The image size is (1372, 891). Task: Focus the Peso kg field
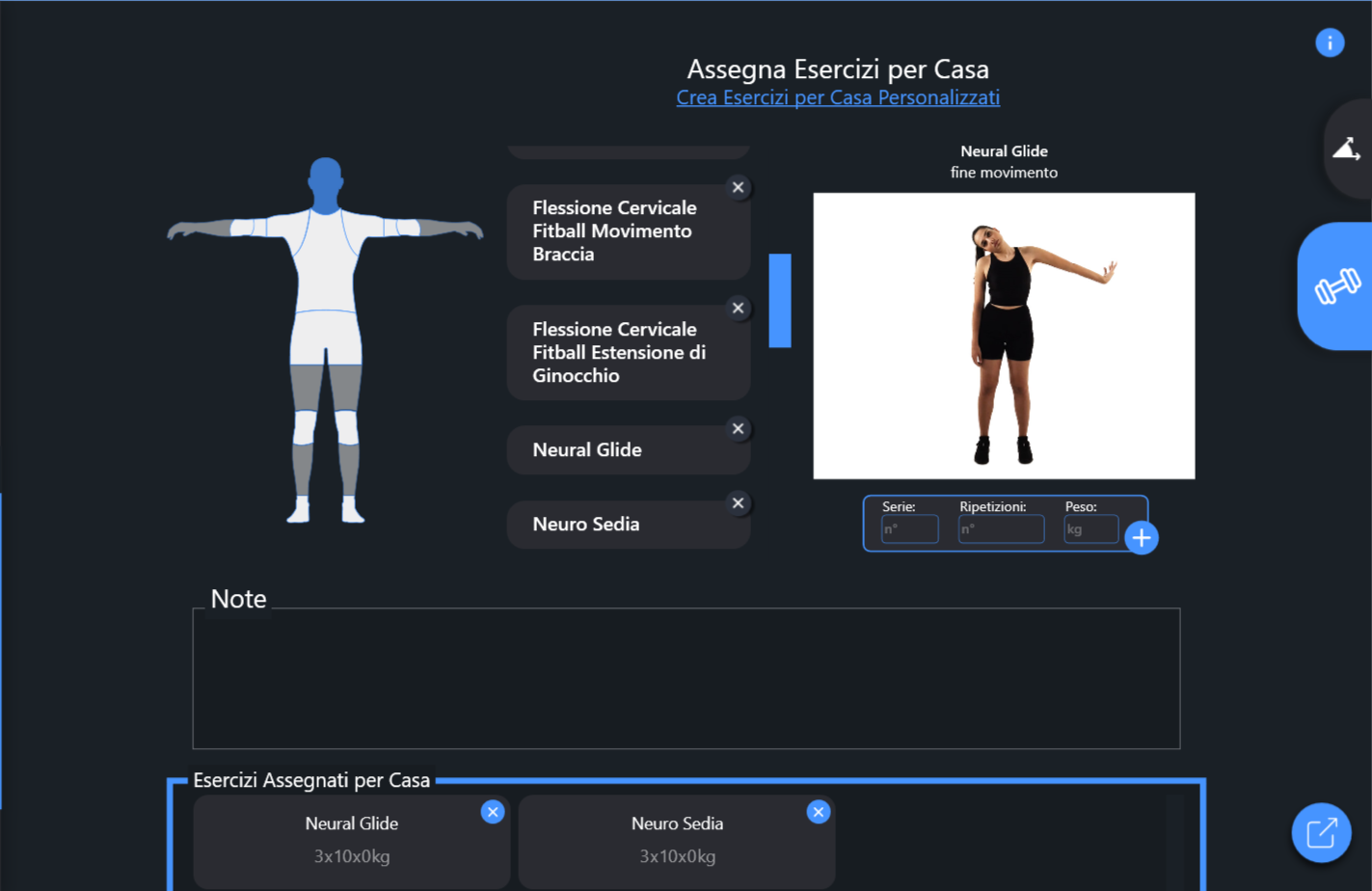click(x=1090, y=528)
